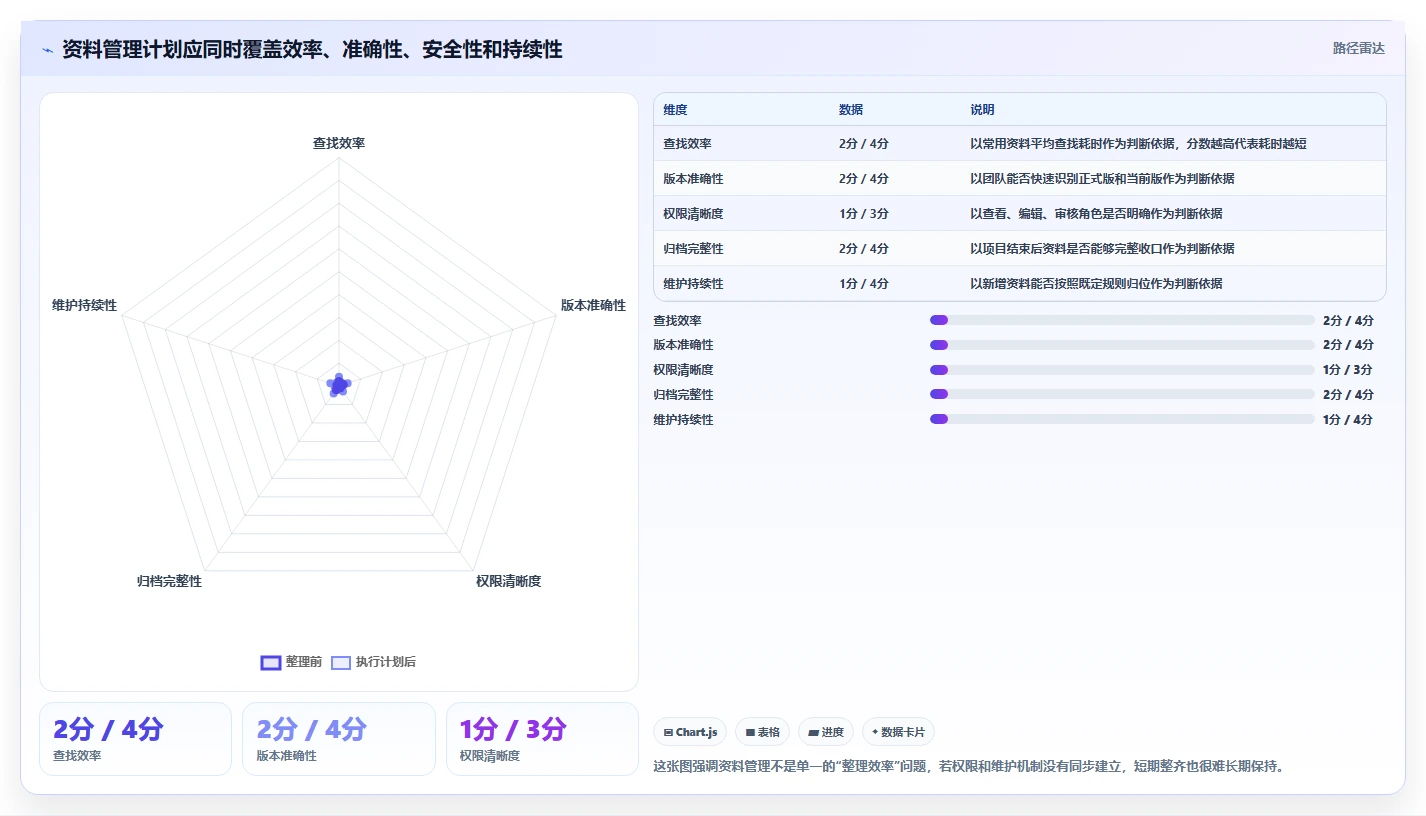The width and height of the screenshot is (1426, 816).
Task: Click the 查找效率 progress bar
Action: [x=1122, y=320]
